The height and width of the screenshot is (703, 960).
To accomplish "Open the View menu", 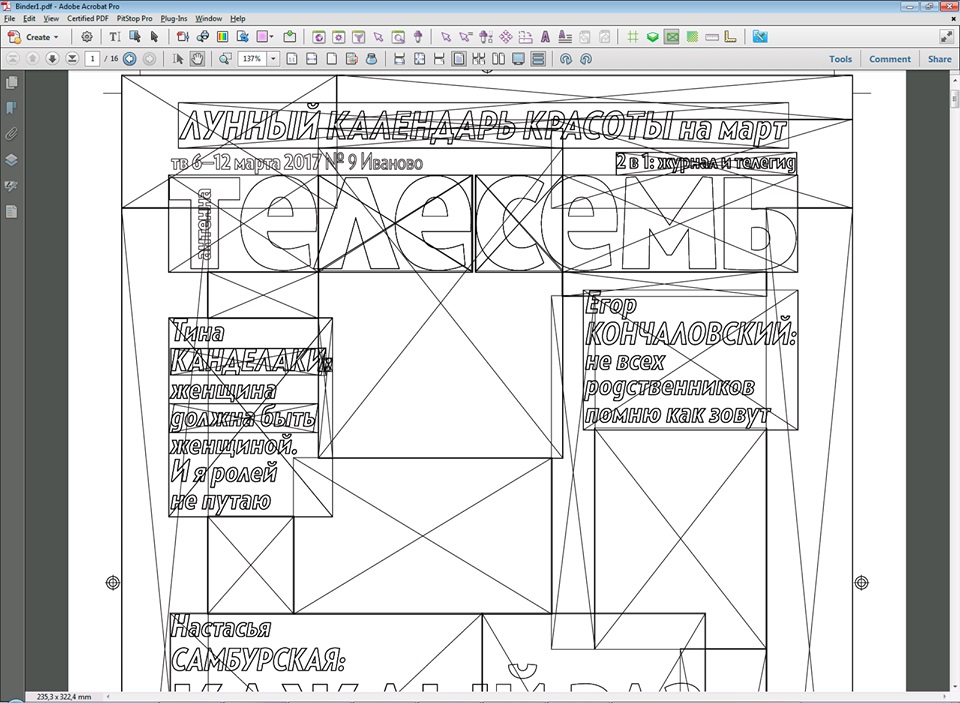I will (51, 18).
